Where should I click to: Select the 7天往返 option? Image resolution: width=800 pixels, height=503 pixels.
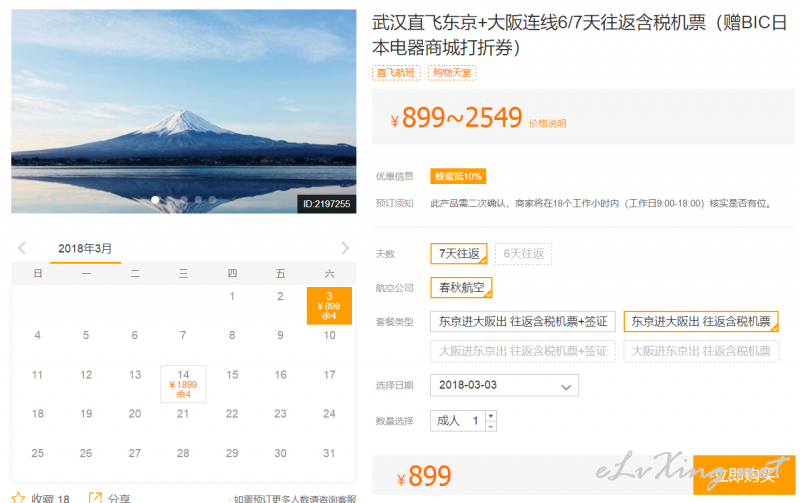459,254
